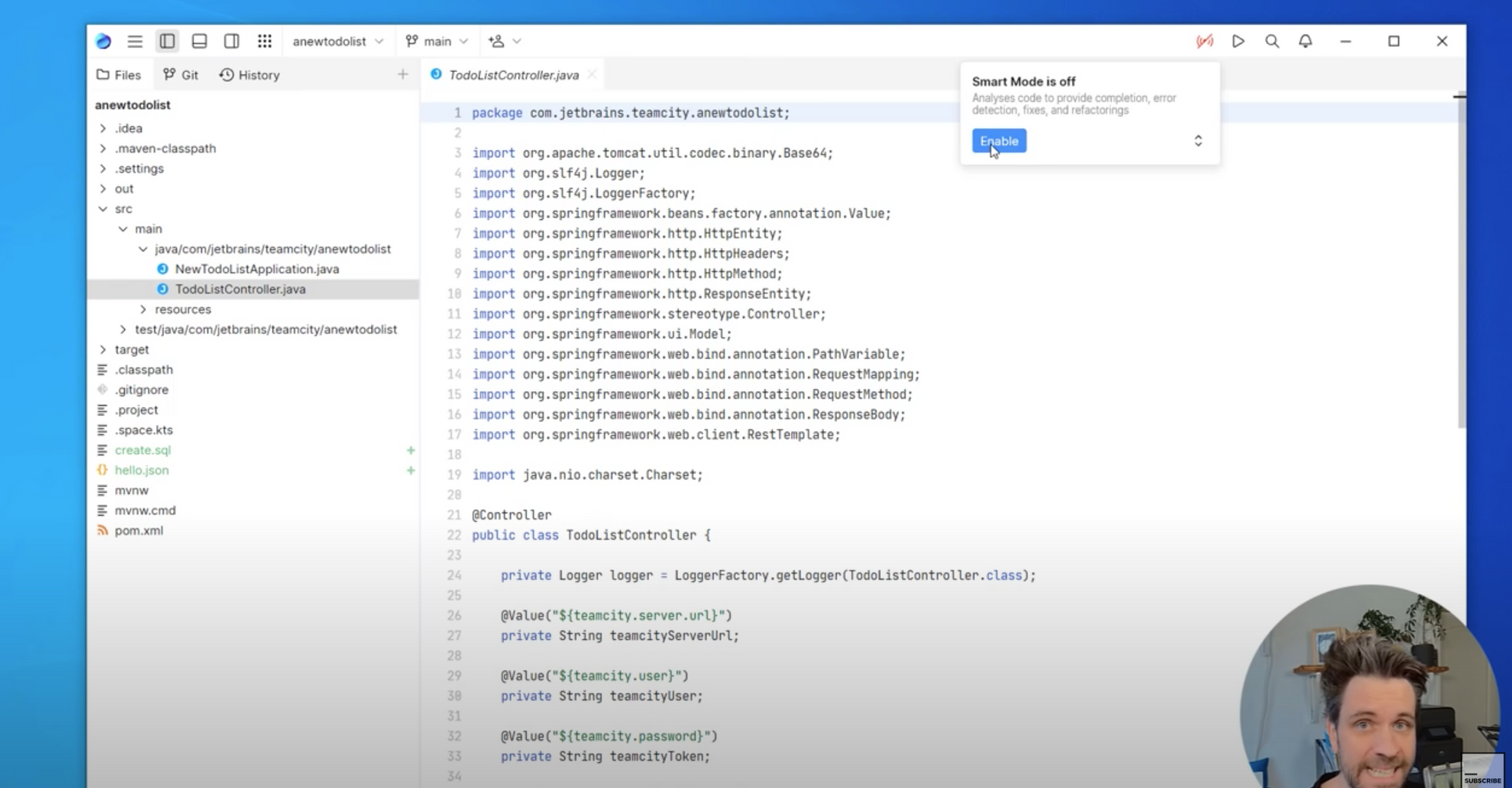Click the JSON braces icon of hello.json
This screenshot has height=788, width=1512.
click(x=102, y=470)
